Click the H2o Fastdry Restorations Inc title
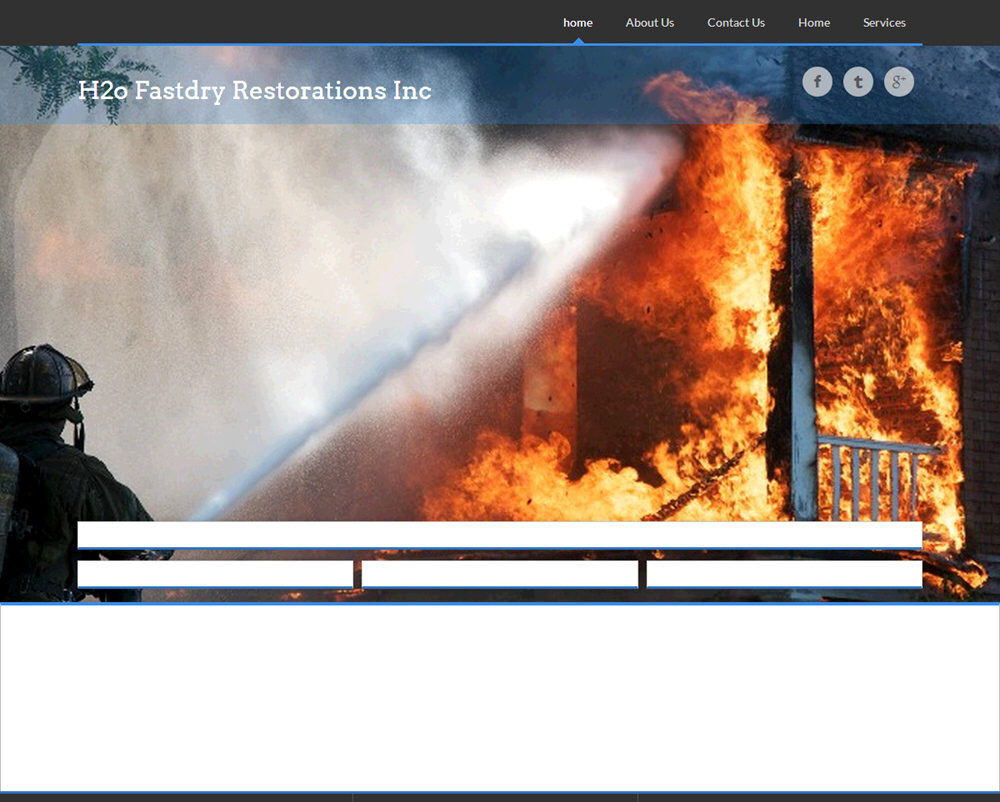This screenshot has height=802, width=1000. (x=255, y=91)
